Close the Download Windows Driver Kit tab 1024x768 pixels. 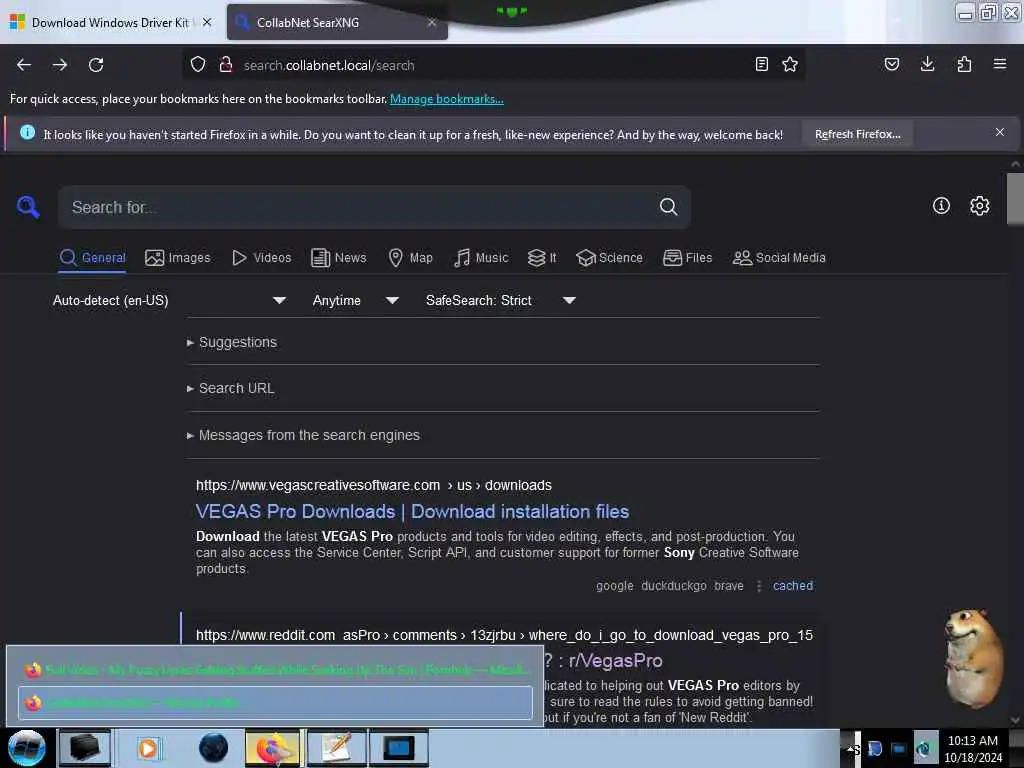207,22
